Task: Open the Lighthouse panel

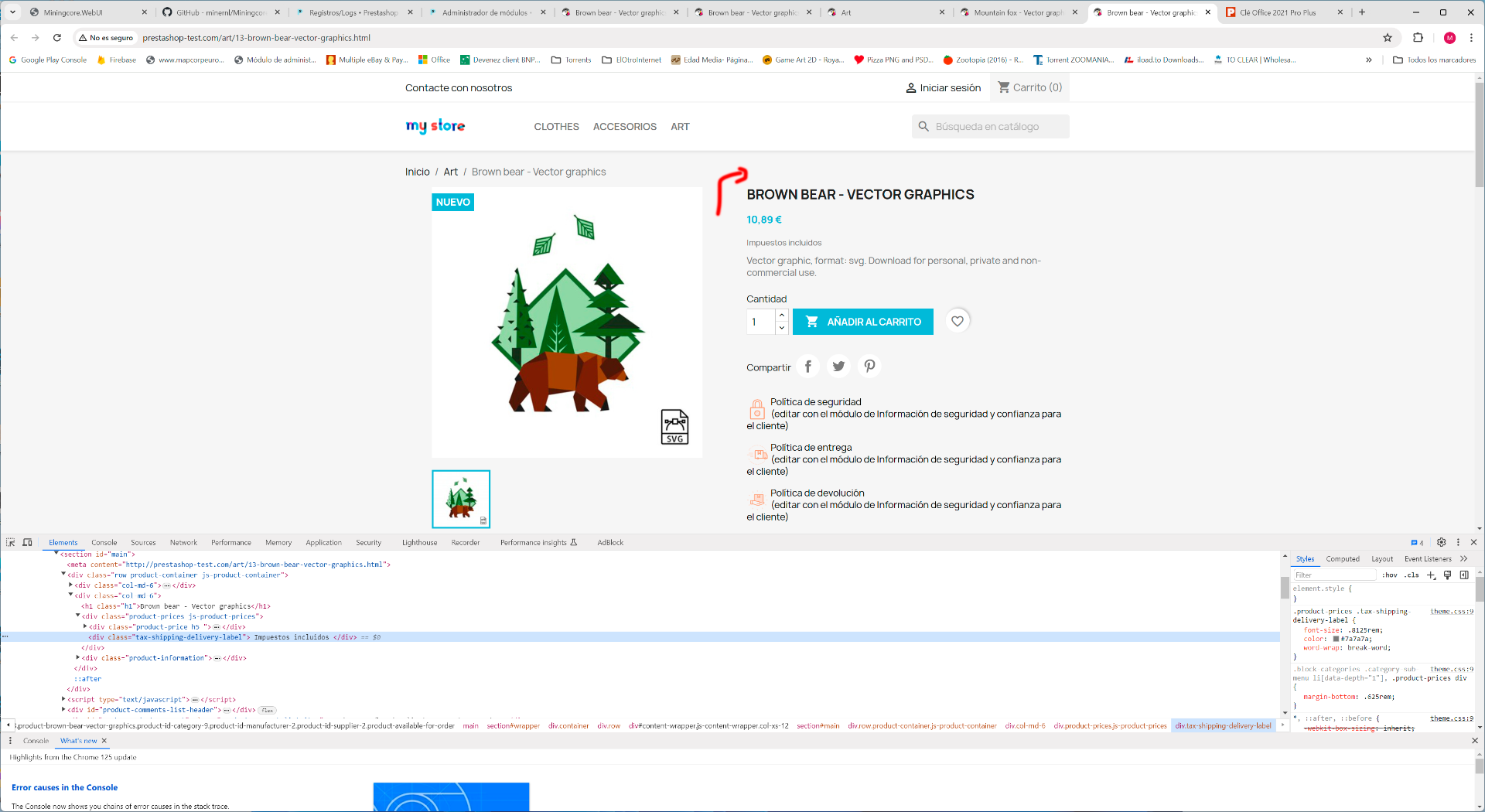Action: [x=419, y=543]
